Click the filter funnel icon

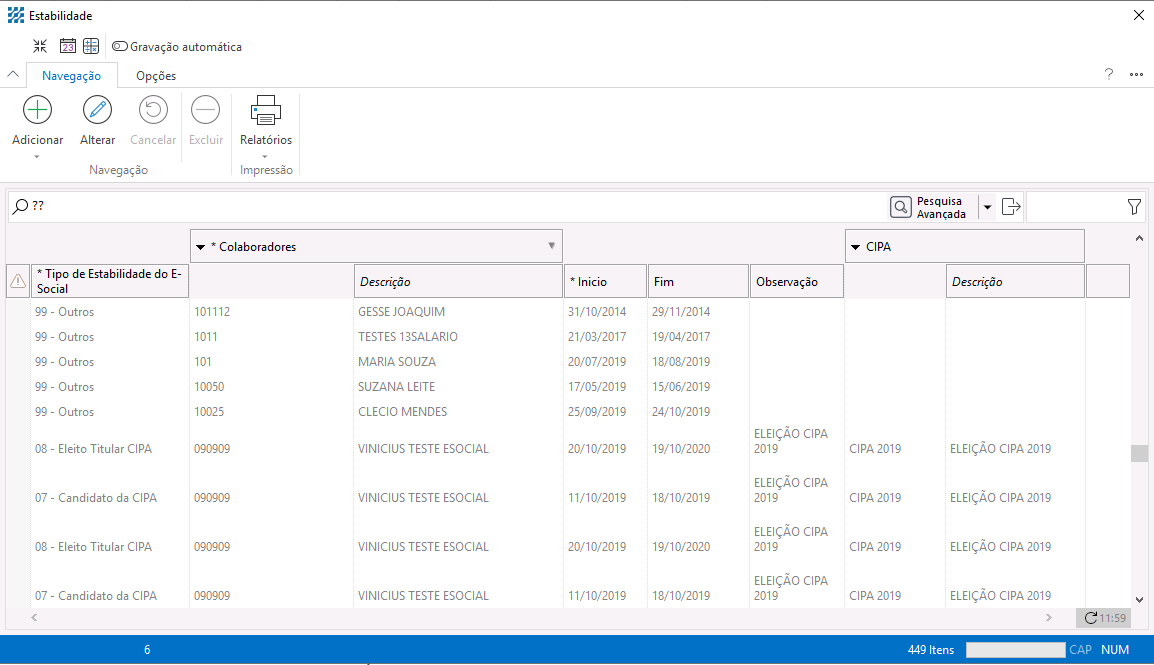(1134, 207)
